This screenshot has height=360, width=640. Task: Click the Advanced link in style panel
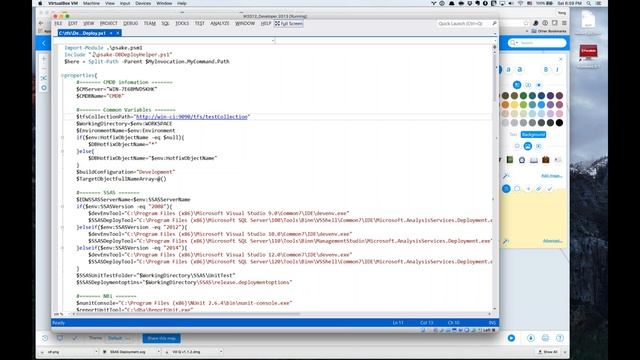(x=552, y=241)
